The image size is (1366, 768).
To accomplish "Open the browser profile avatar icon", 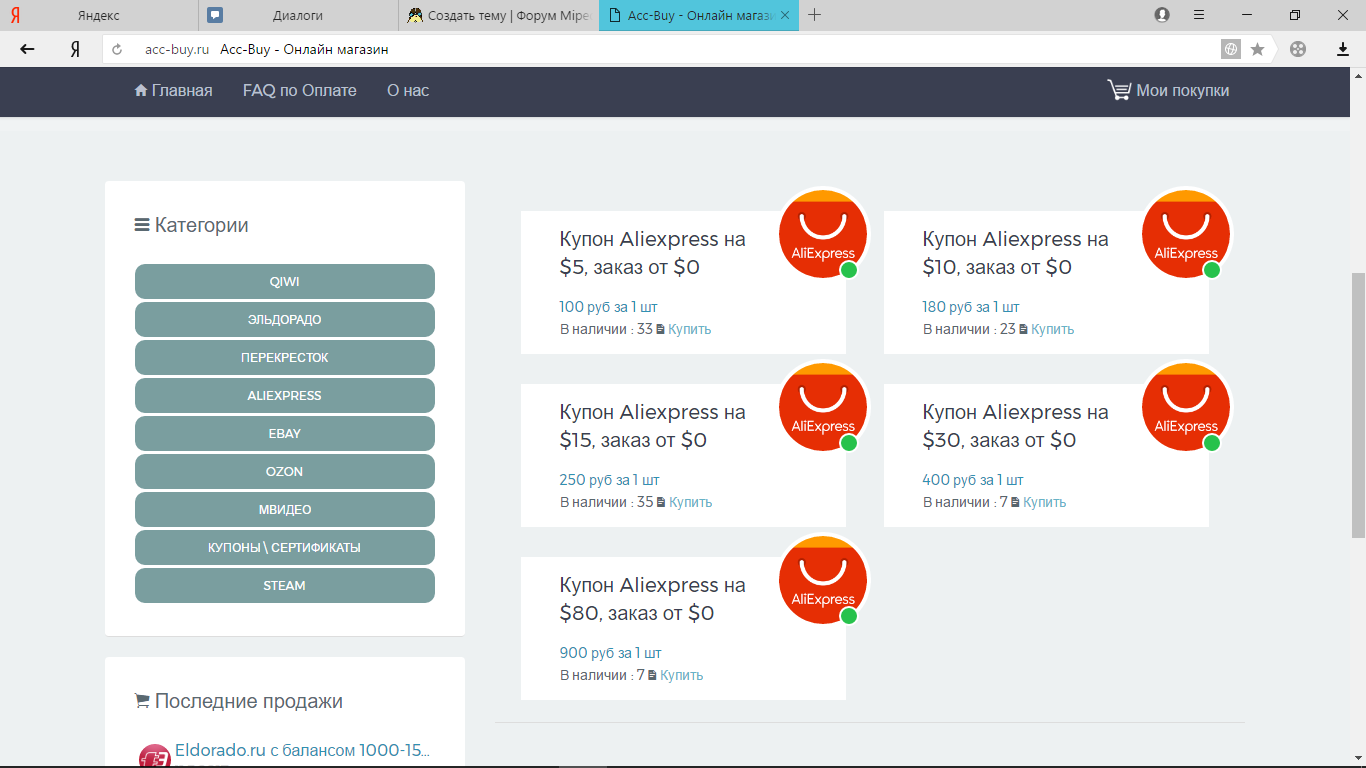I will tap(1162, 15).
